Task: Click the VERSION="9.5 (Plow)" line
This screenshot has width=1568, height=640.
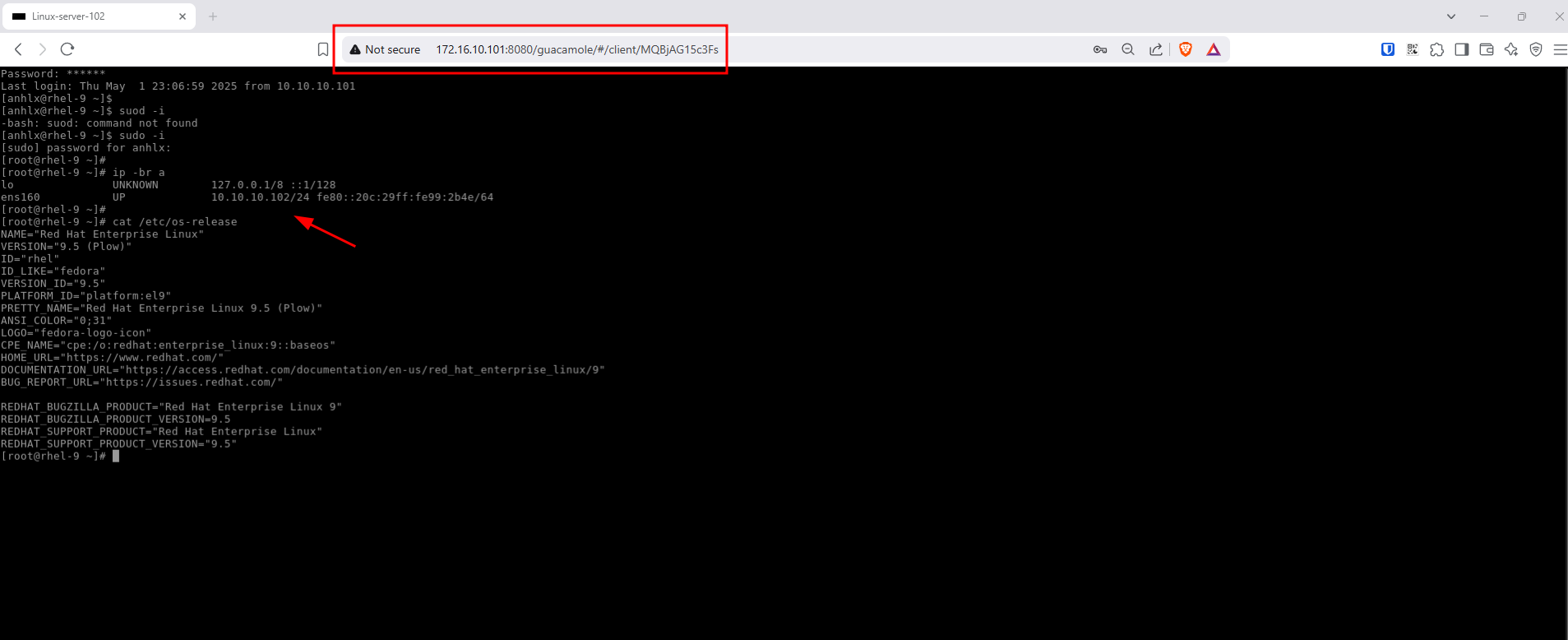Action: (67, 247)
